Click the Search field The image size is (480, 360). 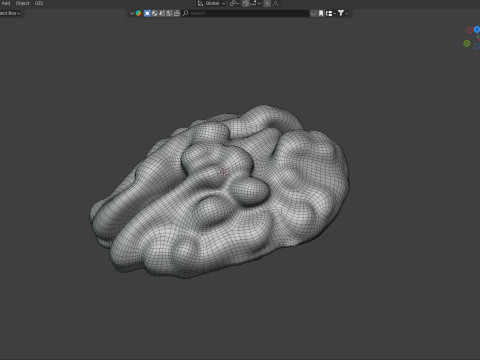click(245, 13)
